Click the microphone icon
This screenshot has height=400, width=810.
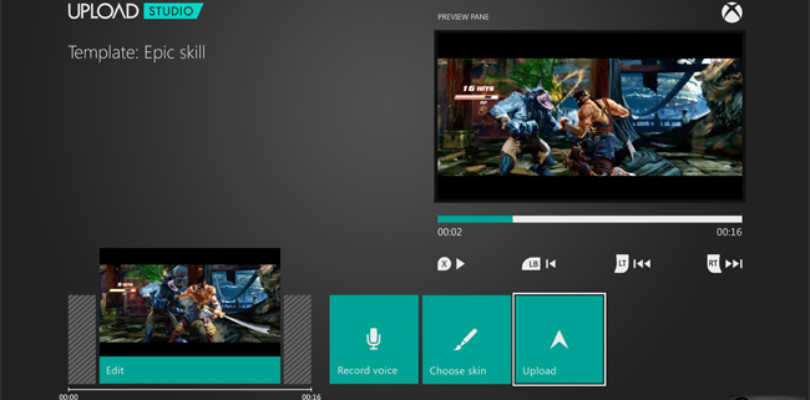373,339
